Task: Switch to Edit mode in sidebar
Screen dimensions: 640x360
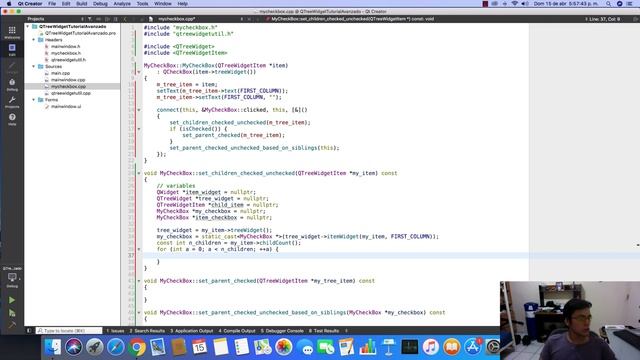Action: tap(12, 49)
